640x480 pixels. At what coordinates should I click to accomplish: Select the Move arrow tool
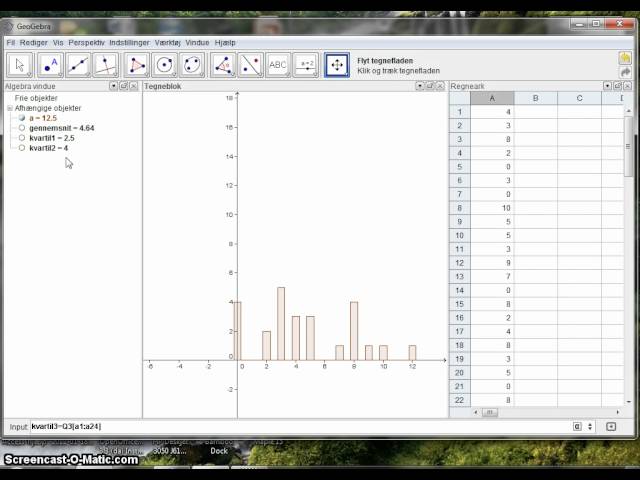pos(19,65)
